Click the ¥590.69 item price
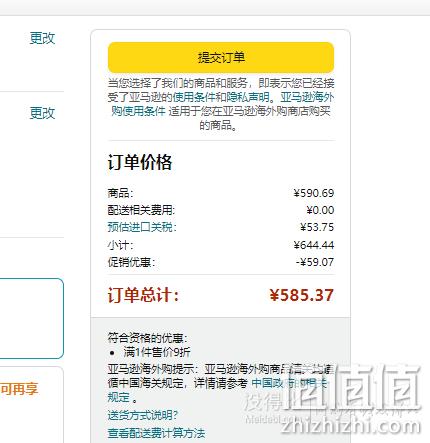Screen dimensions: 430x443 314,193
